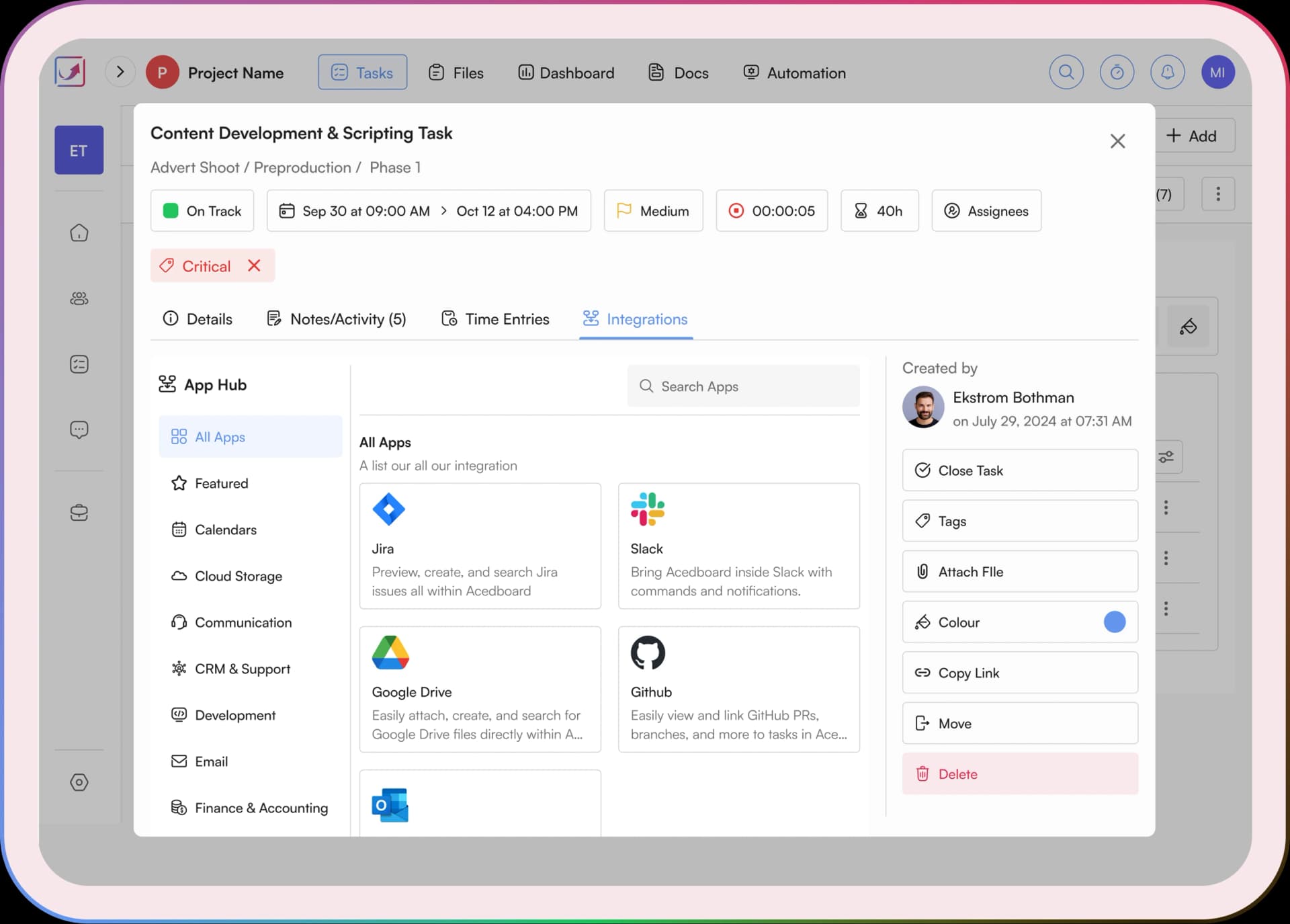The width and height of the screenshot is (1290, 924).
Task: Open the briefcase icon in sidebar
Action: tap(79, 513)
